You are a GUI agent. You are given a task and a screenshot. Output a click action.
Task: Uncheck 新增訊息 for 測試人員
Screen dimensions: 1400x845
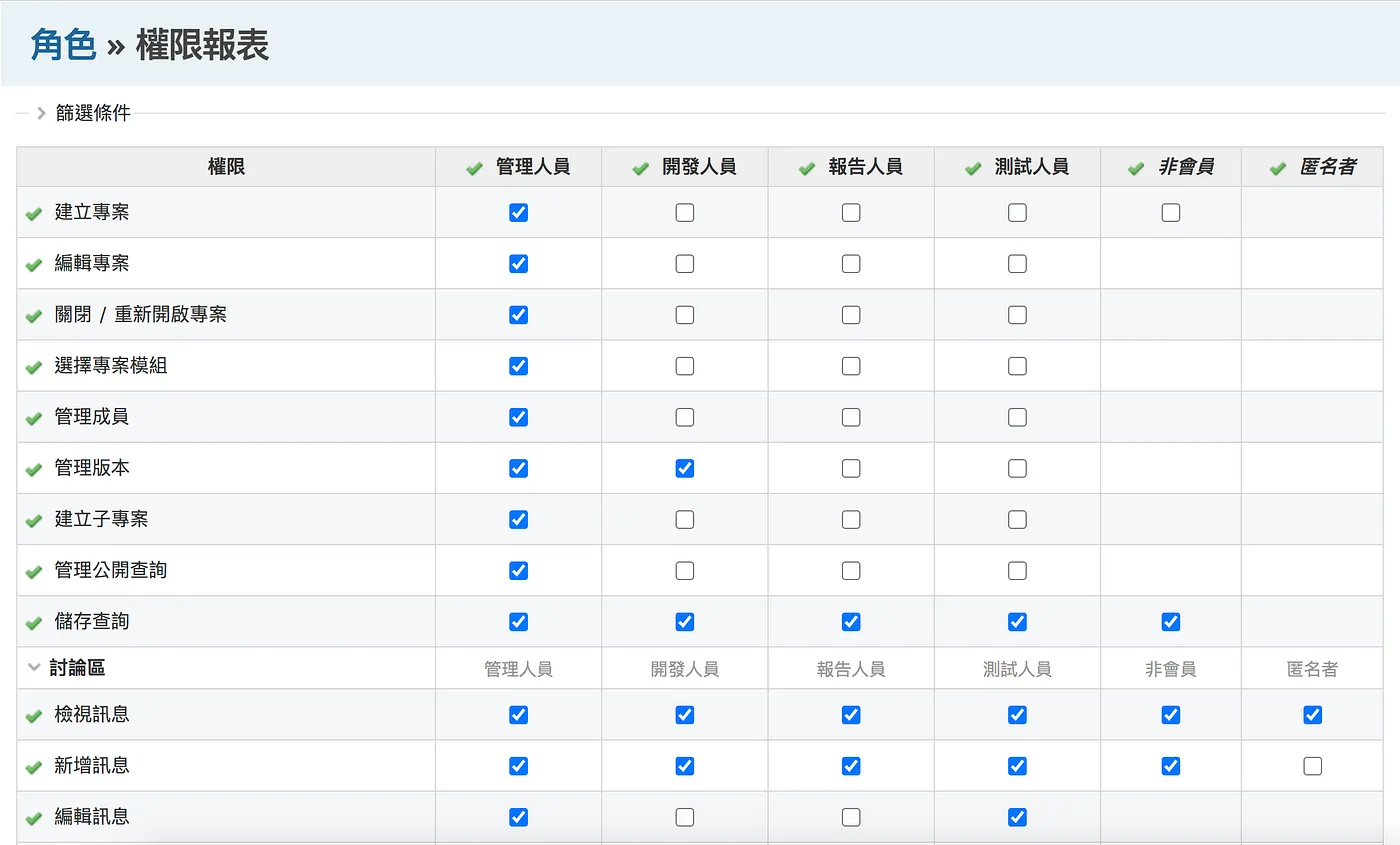(1017, 766)
